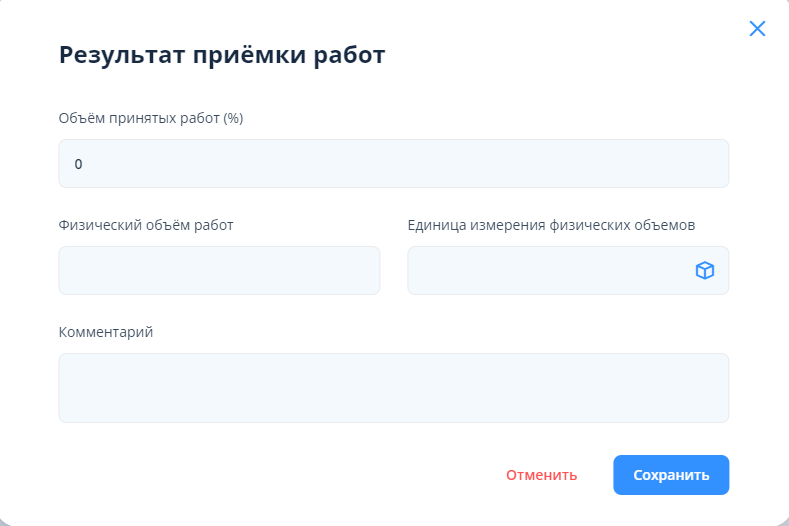This screenshot has height=526, width=789.
Task: Click the (%) symbol in the first label
Action: (x=233, y=118)
